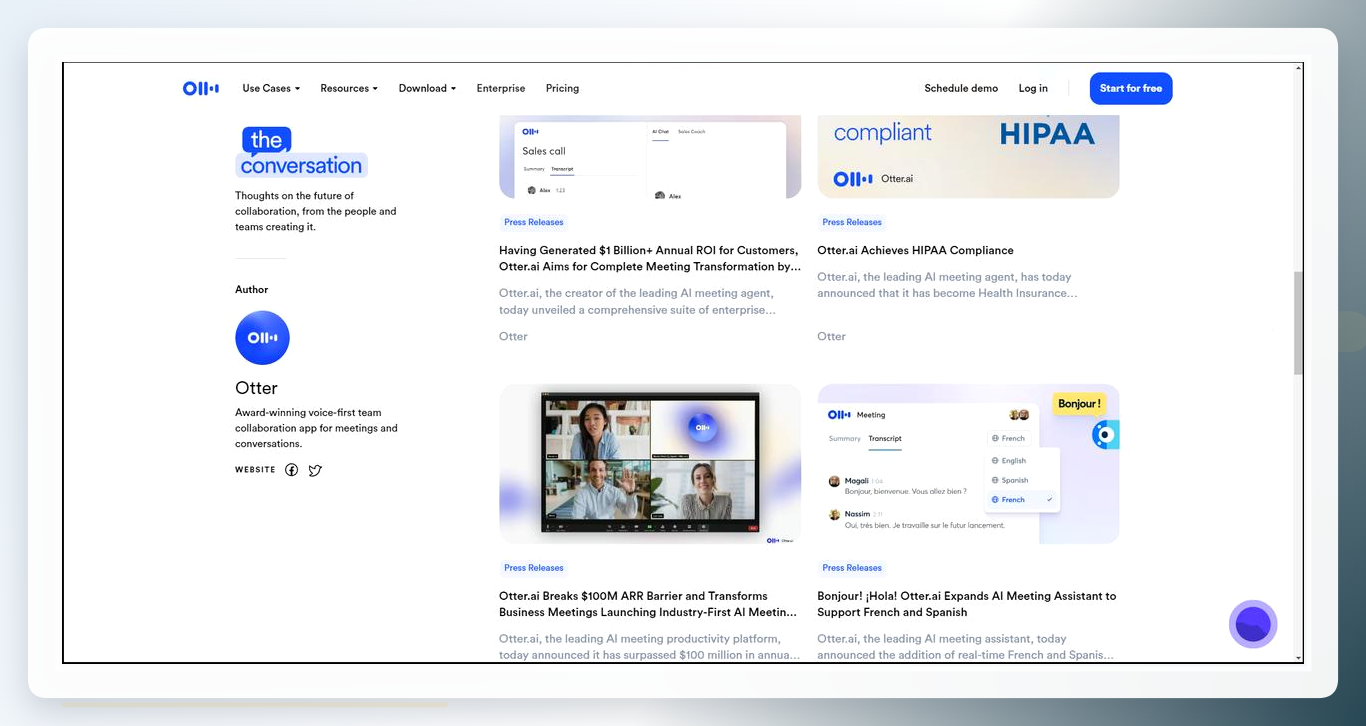Image resolution: width=1366 pixels, height=726 pixels.
Task: Click the Press Releases tag above HIPAA Compliance article
Action: 852,222
